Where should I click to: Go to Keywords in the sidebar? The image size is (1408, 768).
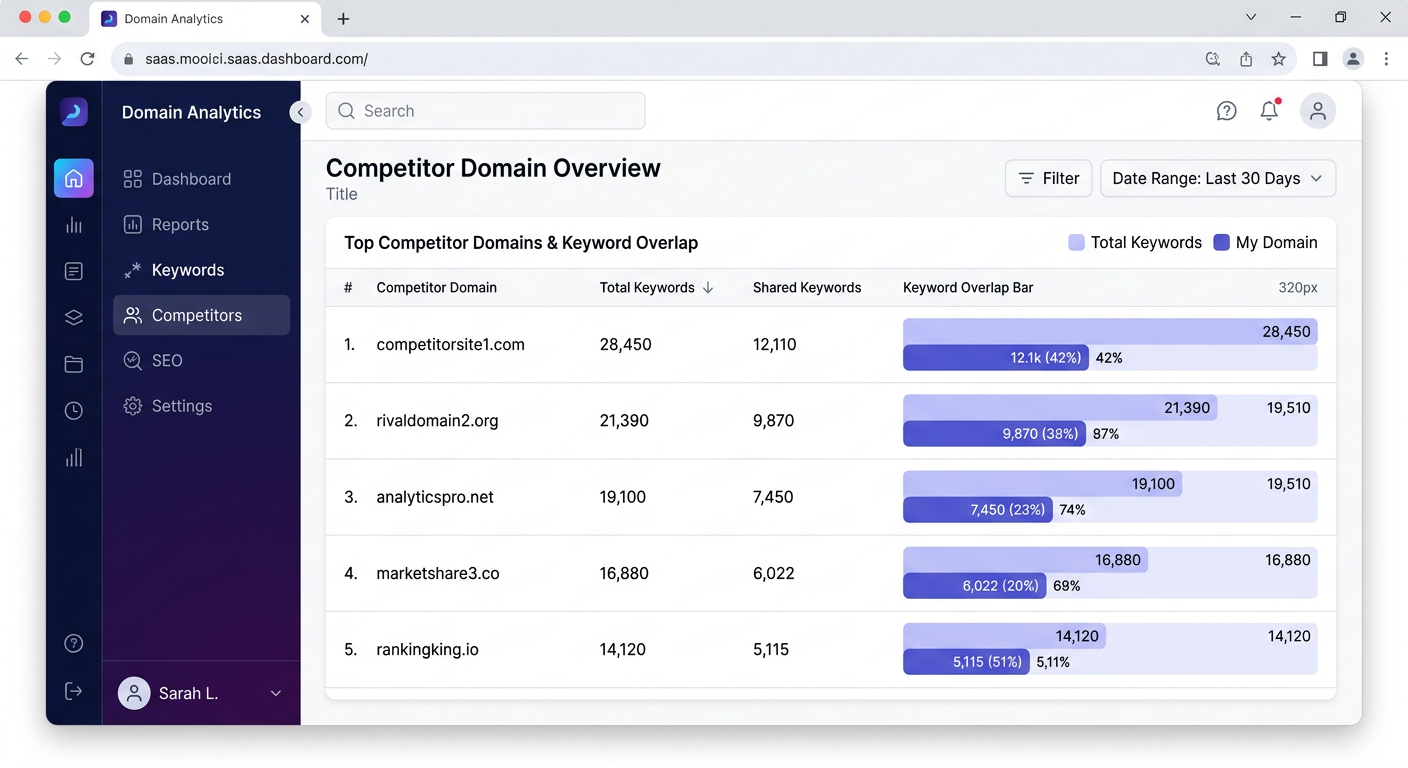coord(202,270)
